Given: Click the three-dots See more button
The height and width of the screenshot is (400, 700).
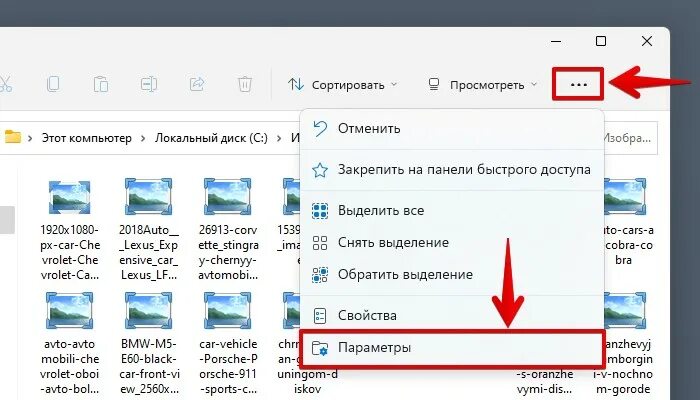Looking at the screenshot, I should point(579,84).
